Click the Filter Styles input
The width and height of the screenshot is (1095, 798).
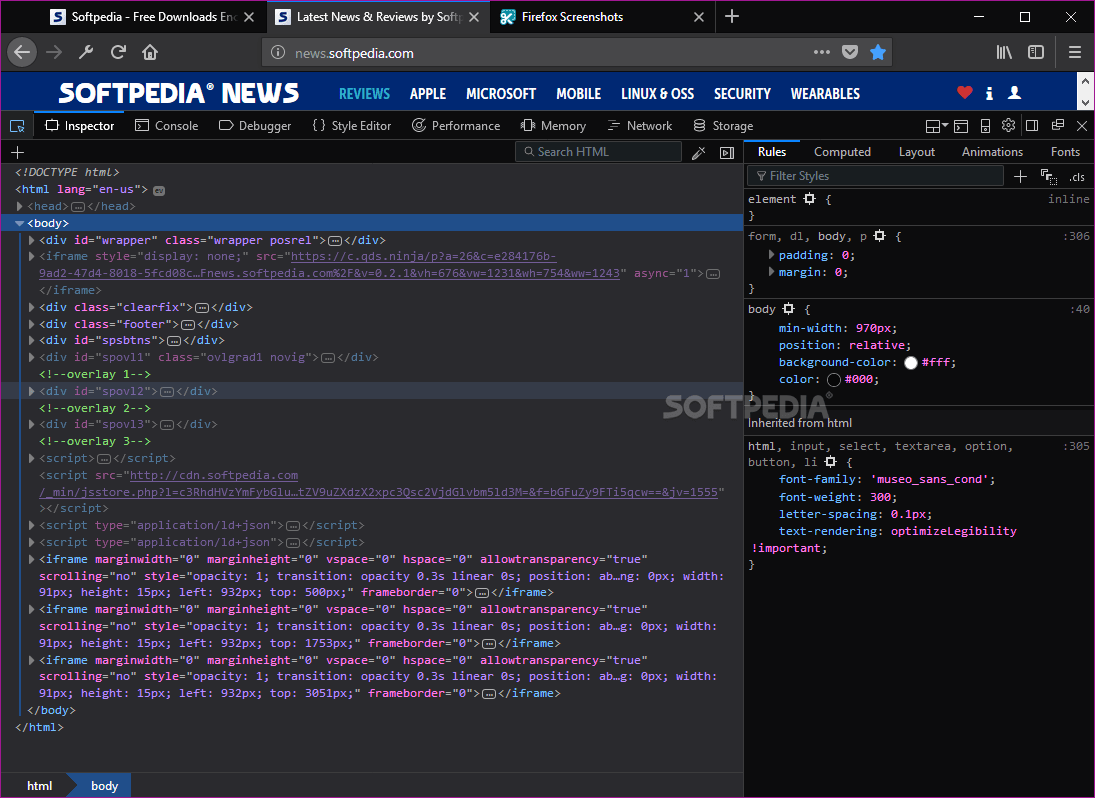(876, 176)
